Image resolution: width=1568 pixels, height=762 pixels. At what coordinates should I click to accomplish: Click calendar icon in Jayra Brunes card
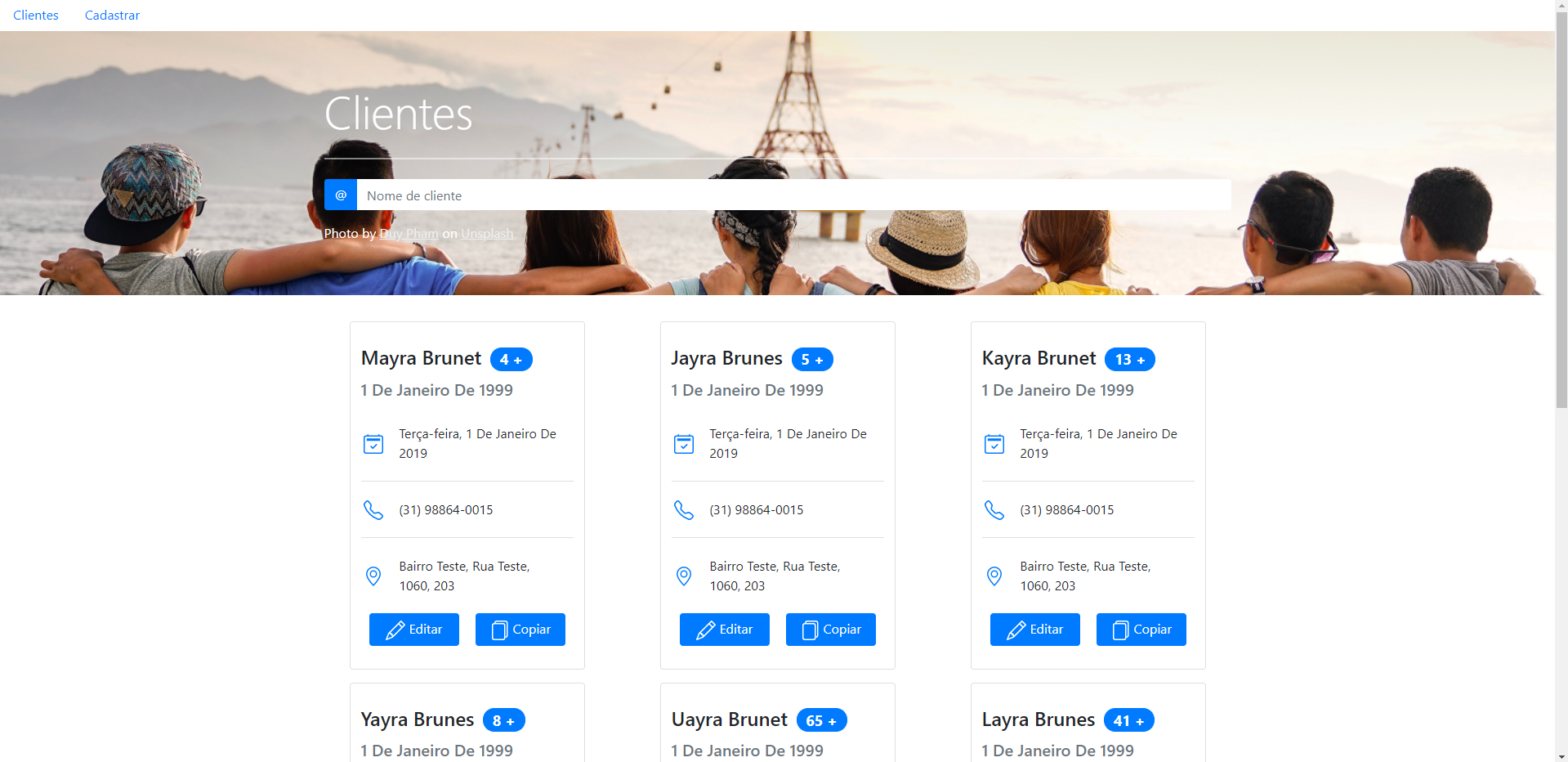coord(684,444)
